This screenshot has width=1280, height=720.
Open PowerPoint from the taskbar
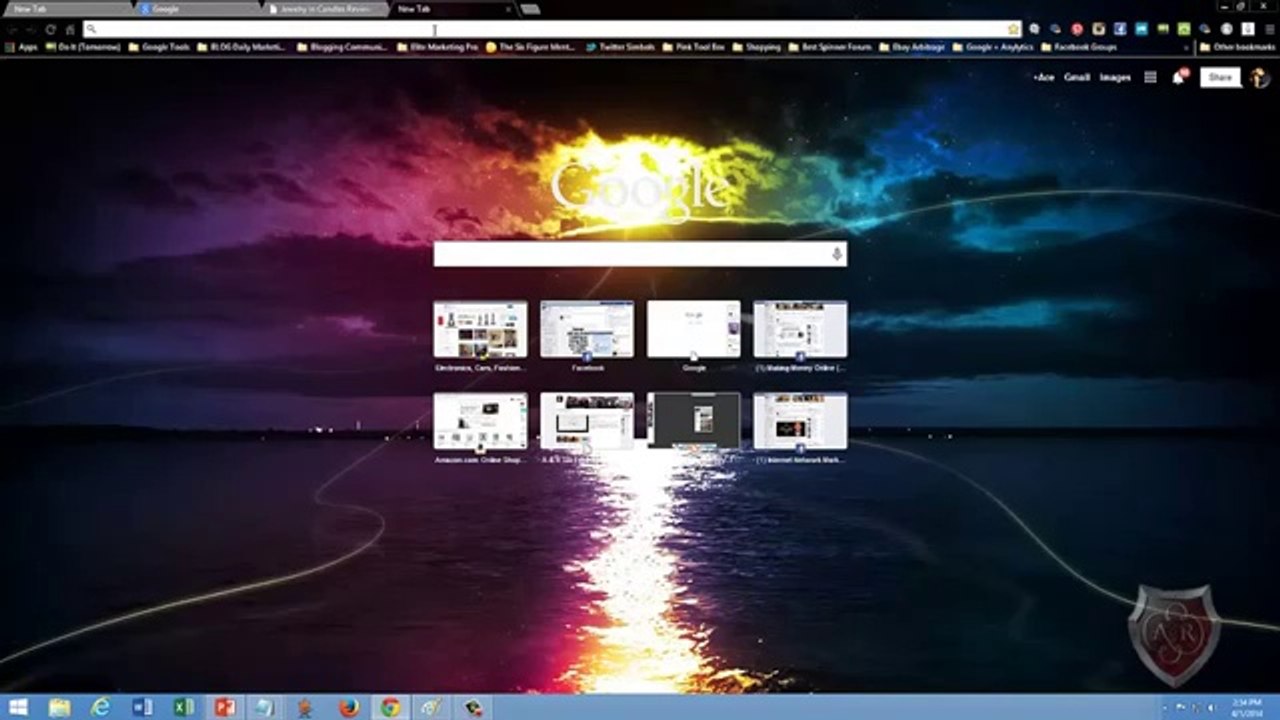click(225, 707)
